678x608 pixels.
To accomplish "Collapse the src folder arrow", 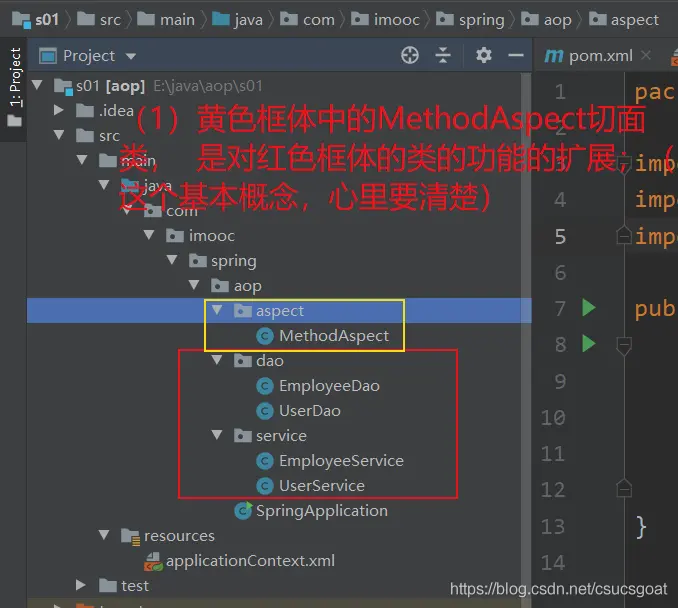I will tap(59, 135).
